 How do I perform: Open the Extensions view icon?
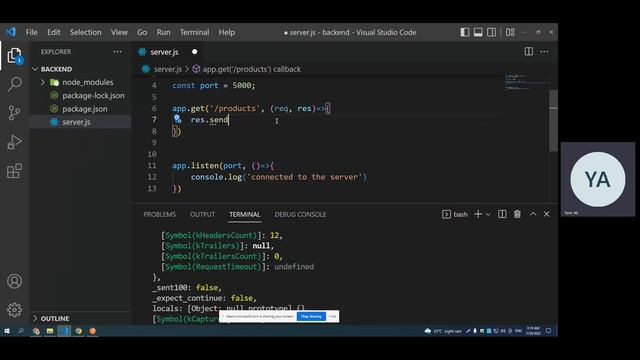pyautogui.click(x=14, y=171)
